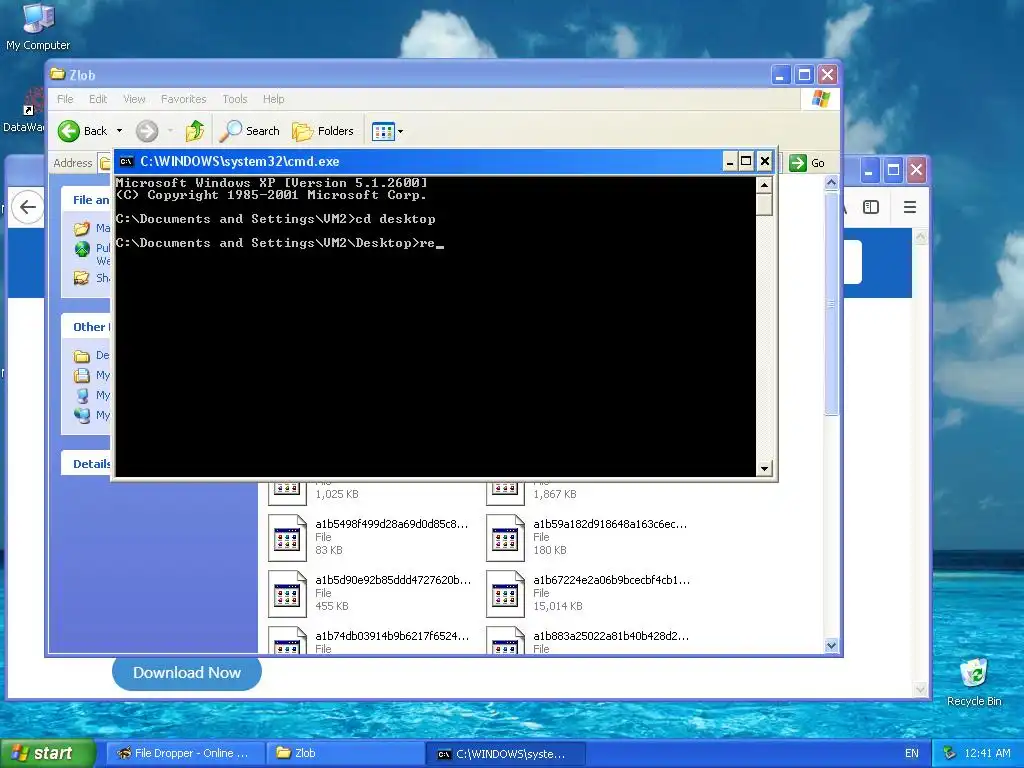Viewport: 1024px width, 768px height.
Task: Click the Zlob file list scroll up arrow
Action: click(831, 183)
